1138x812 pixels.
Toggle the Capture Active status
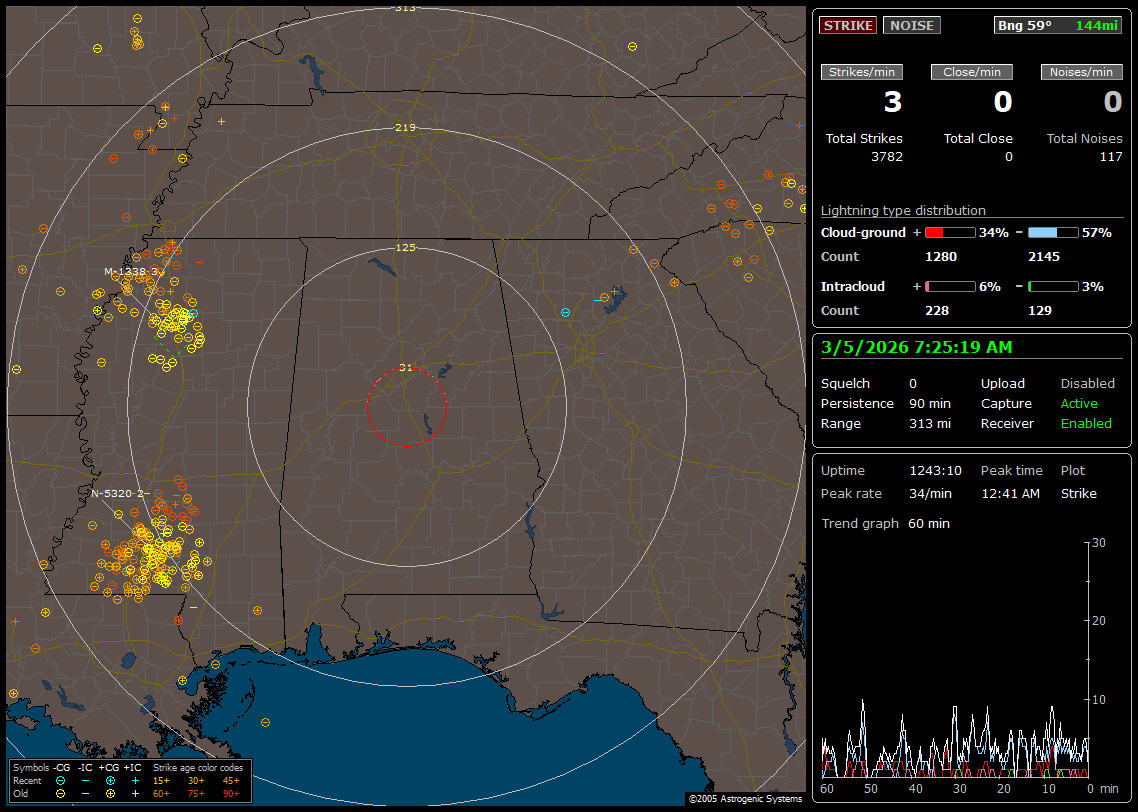[1079, 404]
